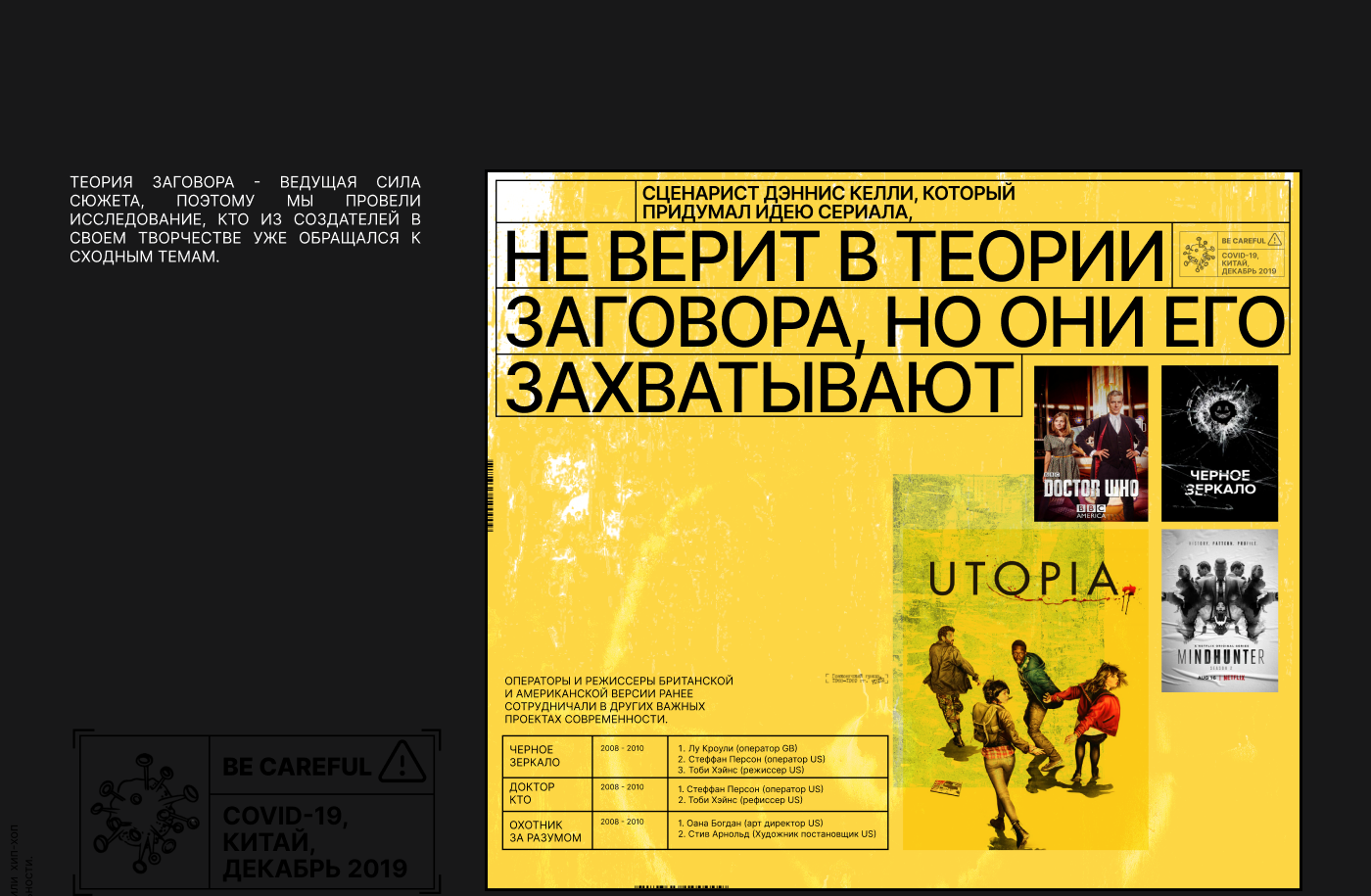The image size is (1371, 896).
Task: Click the large virus icon in dark badge
Action: click(x=145, y=813)
